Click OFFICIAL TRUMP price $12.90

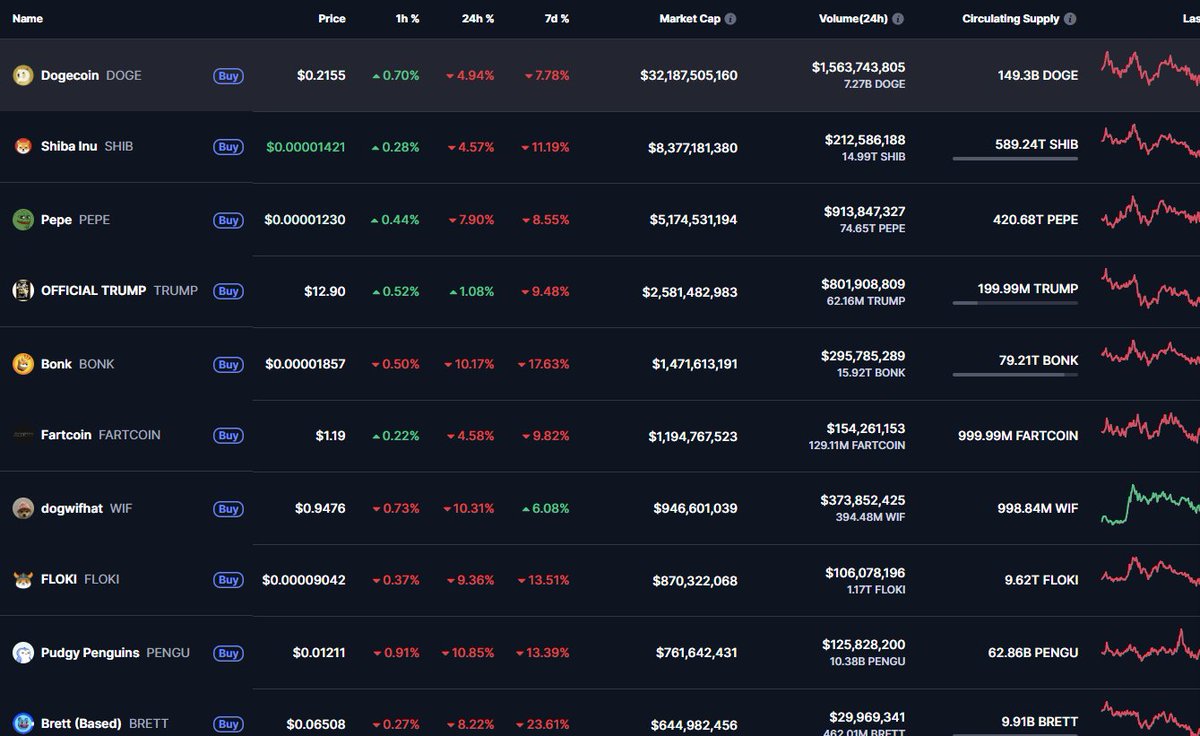pyautogui.click(x=325, y=291)
